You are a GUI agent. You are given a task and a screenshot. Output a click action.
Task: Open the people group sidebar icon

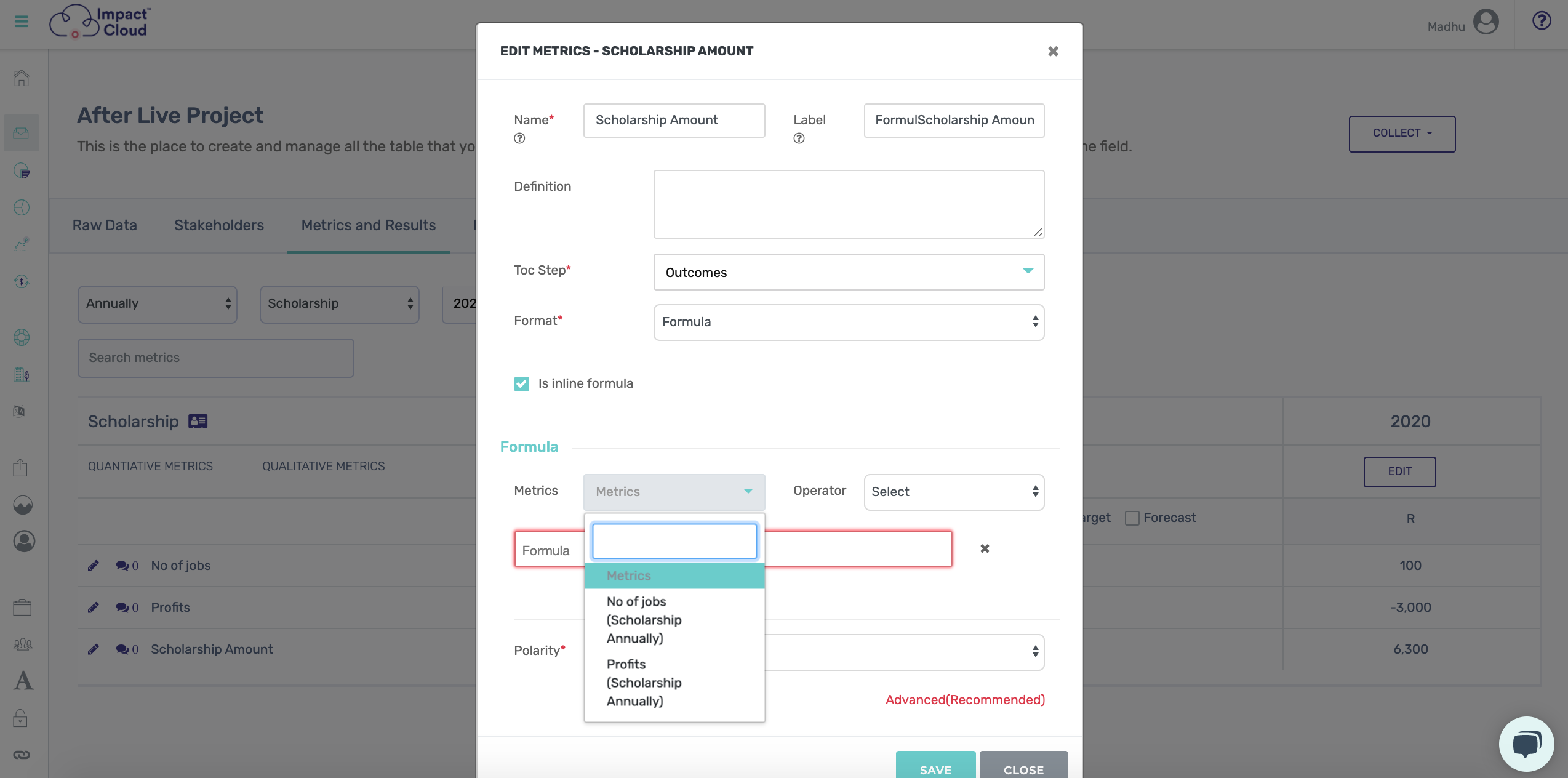click(x=23, y=644)
